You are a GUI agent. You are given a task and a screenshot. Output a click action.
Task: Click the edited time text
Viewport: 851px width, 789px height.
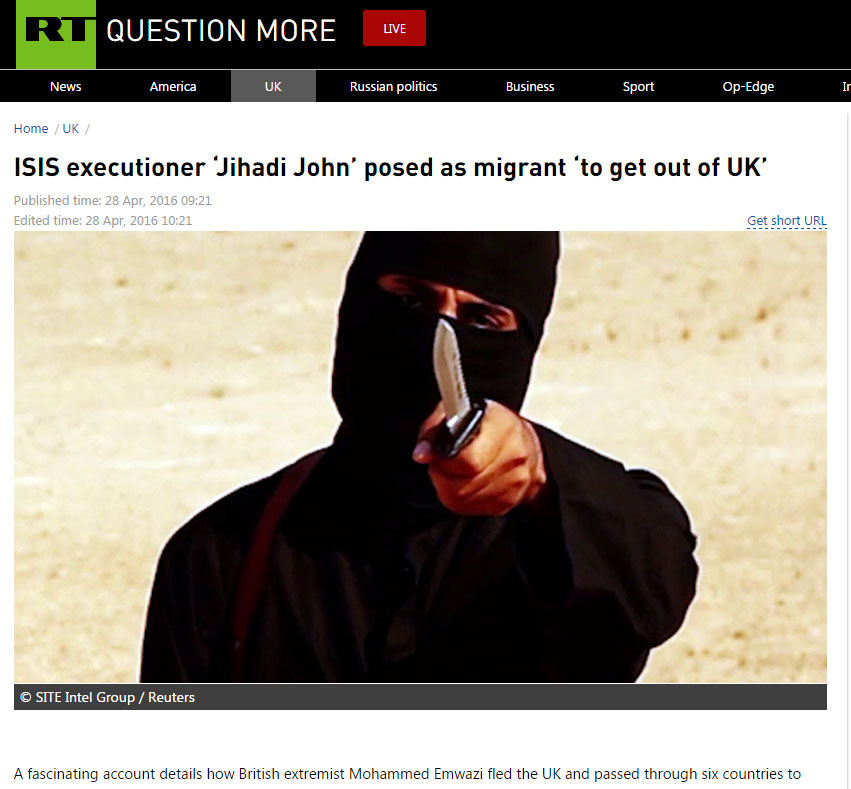[x=103, y=221]
